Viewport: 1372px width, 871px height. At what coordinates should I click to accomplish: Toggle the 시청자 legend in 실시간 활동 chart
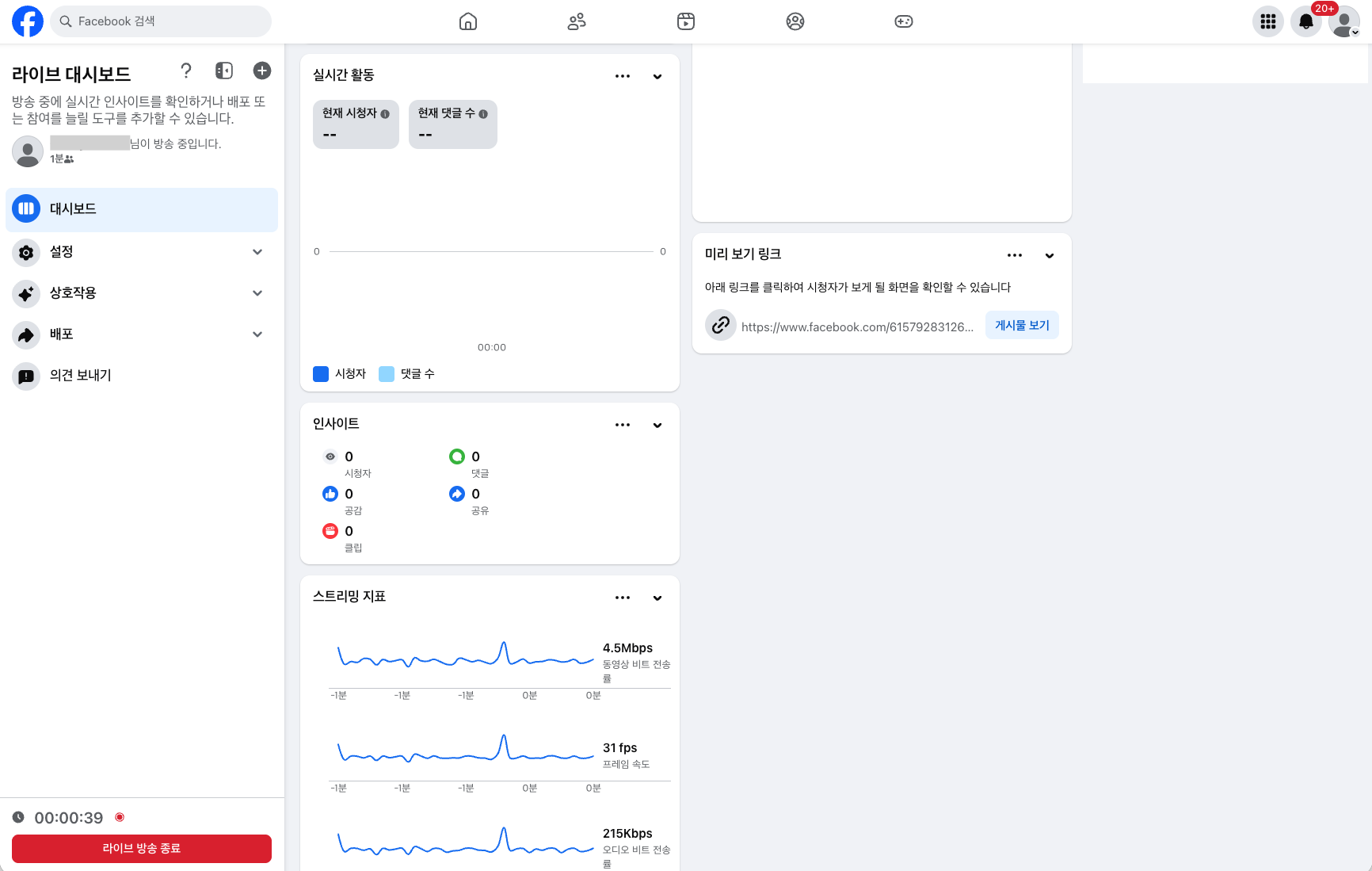(340, 373)
